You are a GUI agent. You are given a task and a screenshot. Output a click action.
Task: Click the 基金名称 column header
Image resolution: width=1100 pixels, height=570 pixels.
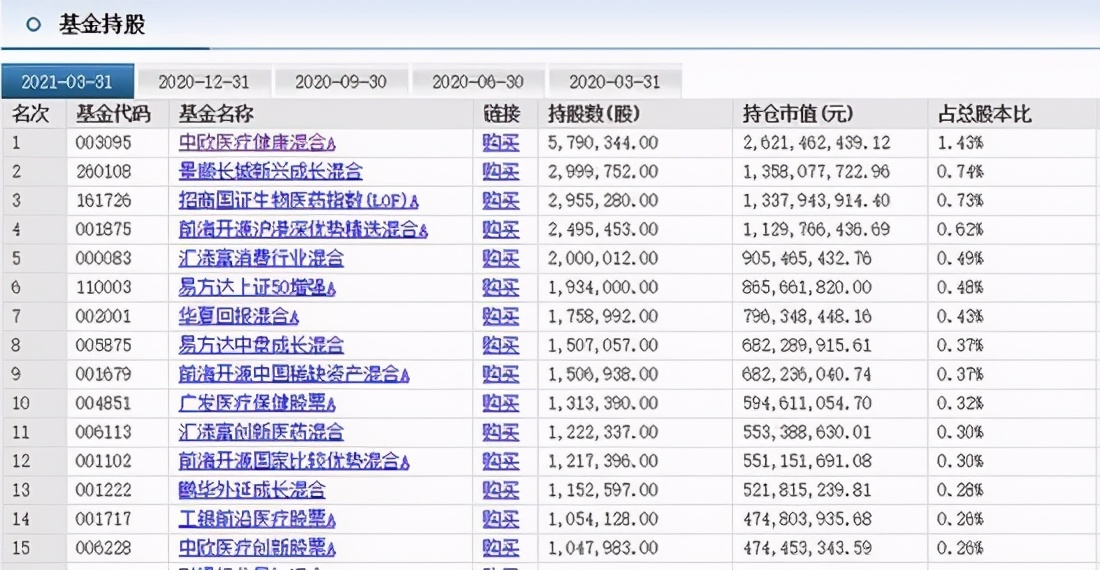(216, 114)
